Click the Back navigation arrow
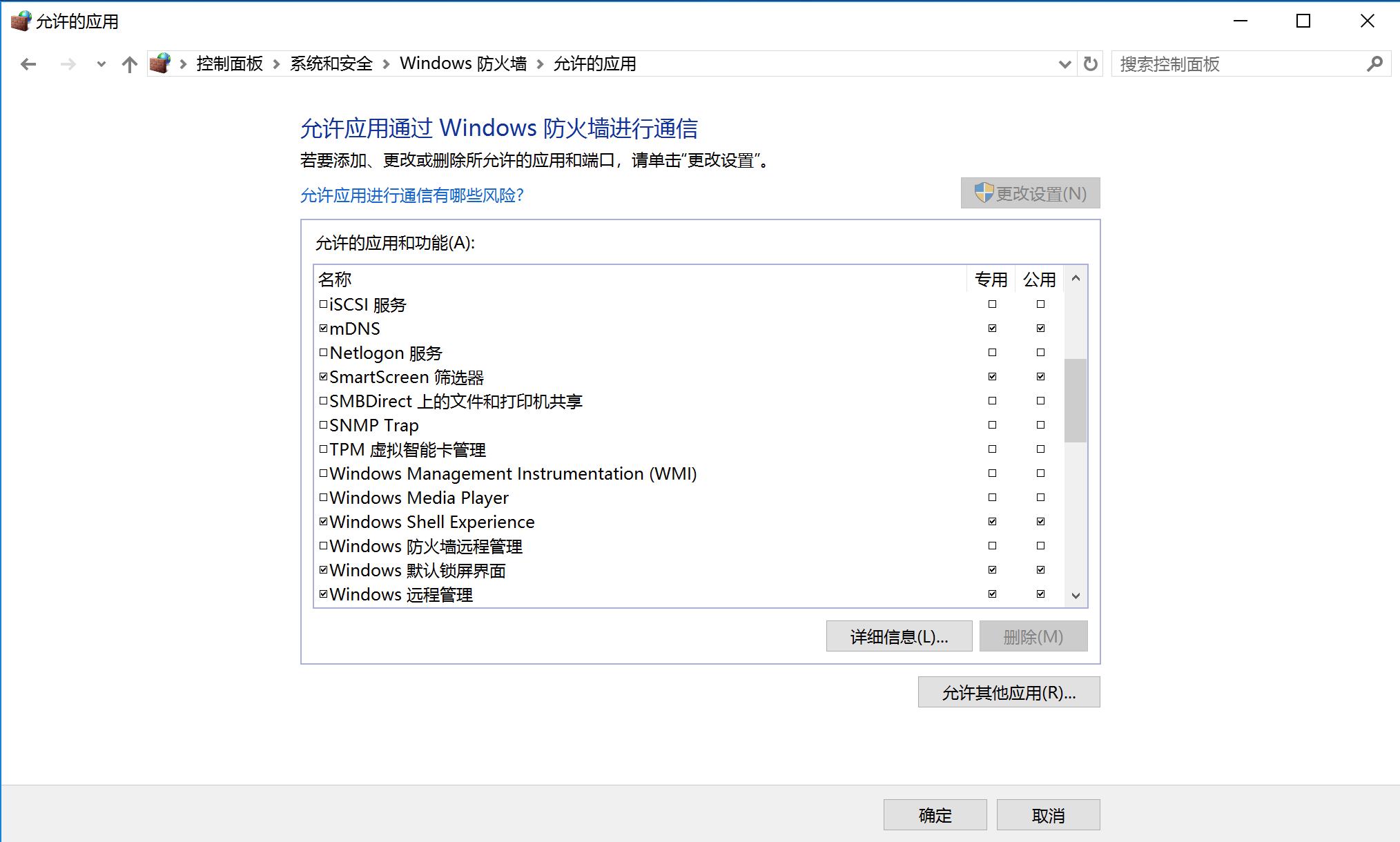 coord(28,64)
